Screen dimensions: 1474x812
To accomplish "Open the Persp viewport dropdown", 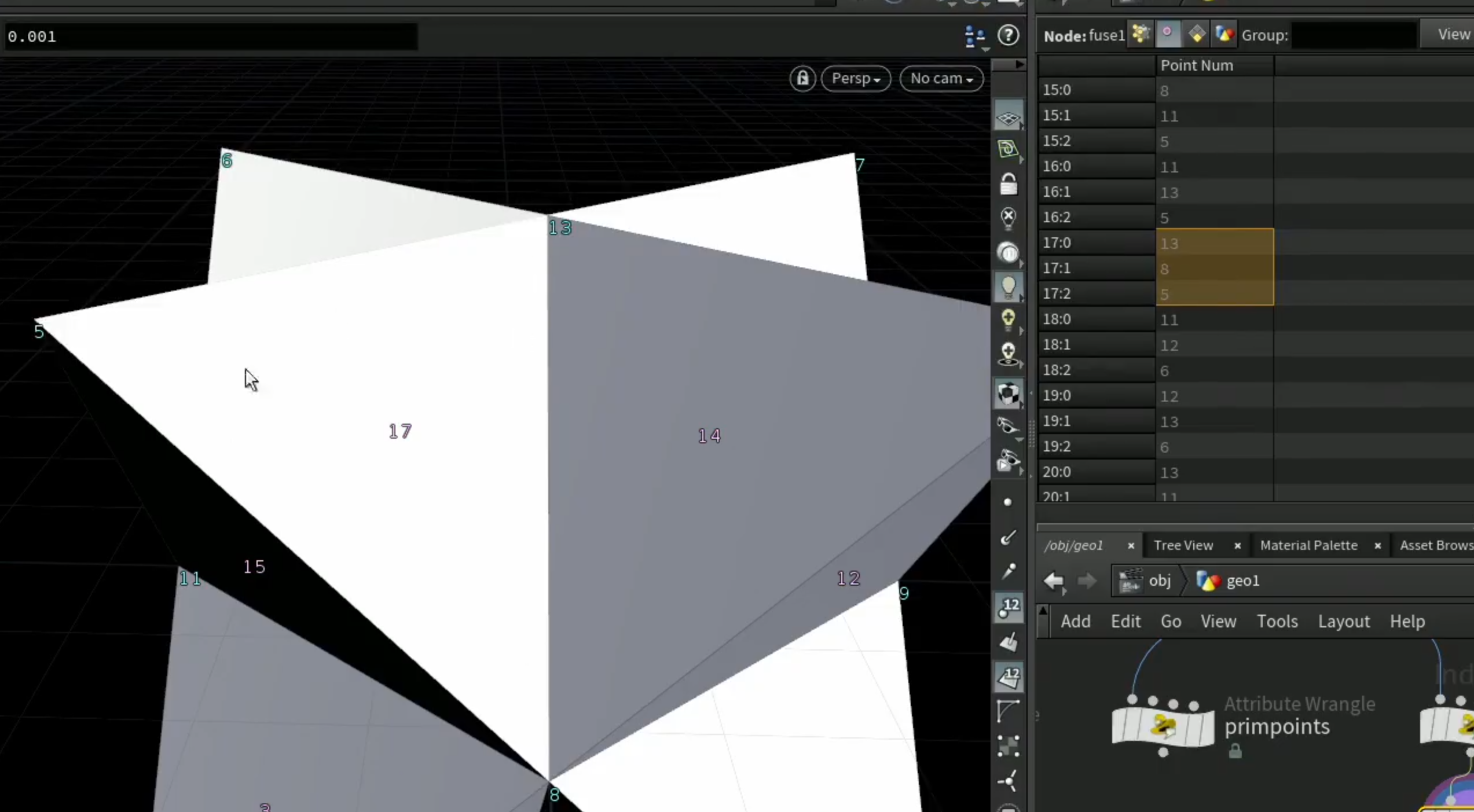I will coord(856,79).
